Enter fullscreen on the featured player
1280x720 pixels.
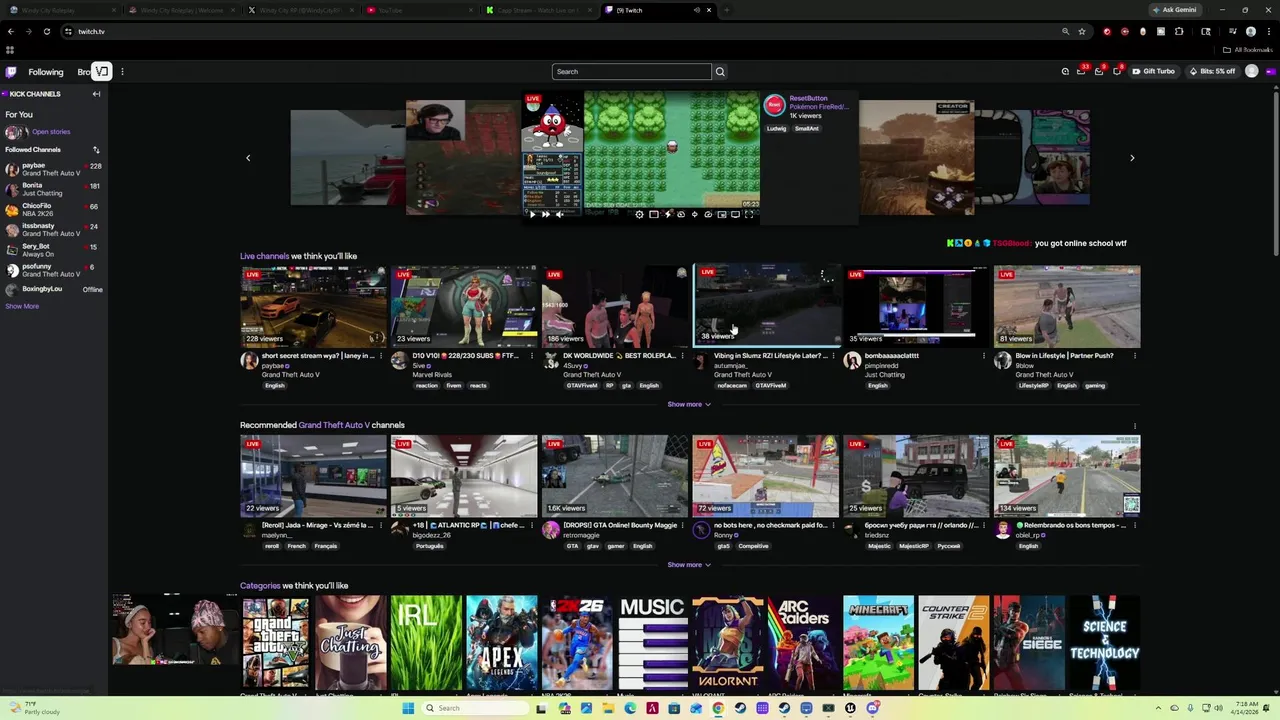coord(749,214)
